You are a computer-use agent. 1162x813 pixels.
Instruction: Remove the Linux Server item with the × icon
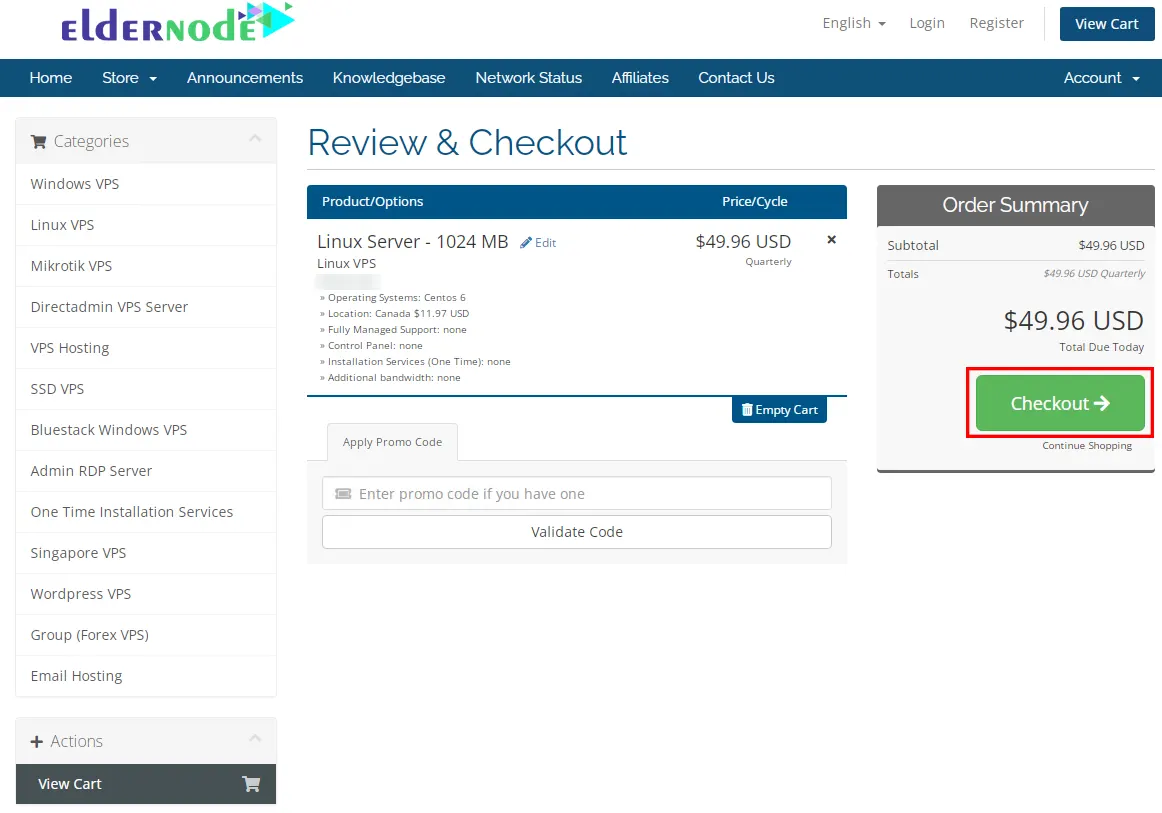(x=831, y=239)
